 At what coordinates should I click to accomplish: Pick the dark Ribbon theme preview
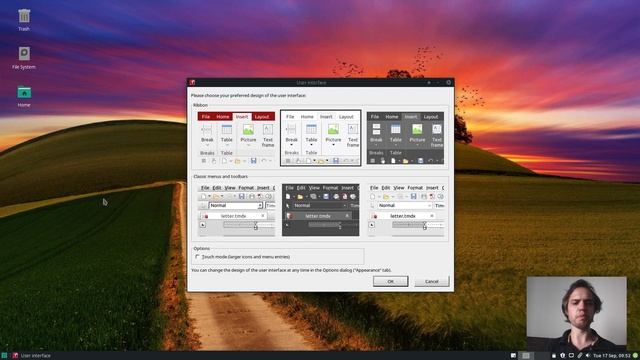tap(405, 138)
